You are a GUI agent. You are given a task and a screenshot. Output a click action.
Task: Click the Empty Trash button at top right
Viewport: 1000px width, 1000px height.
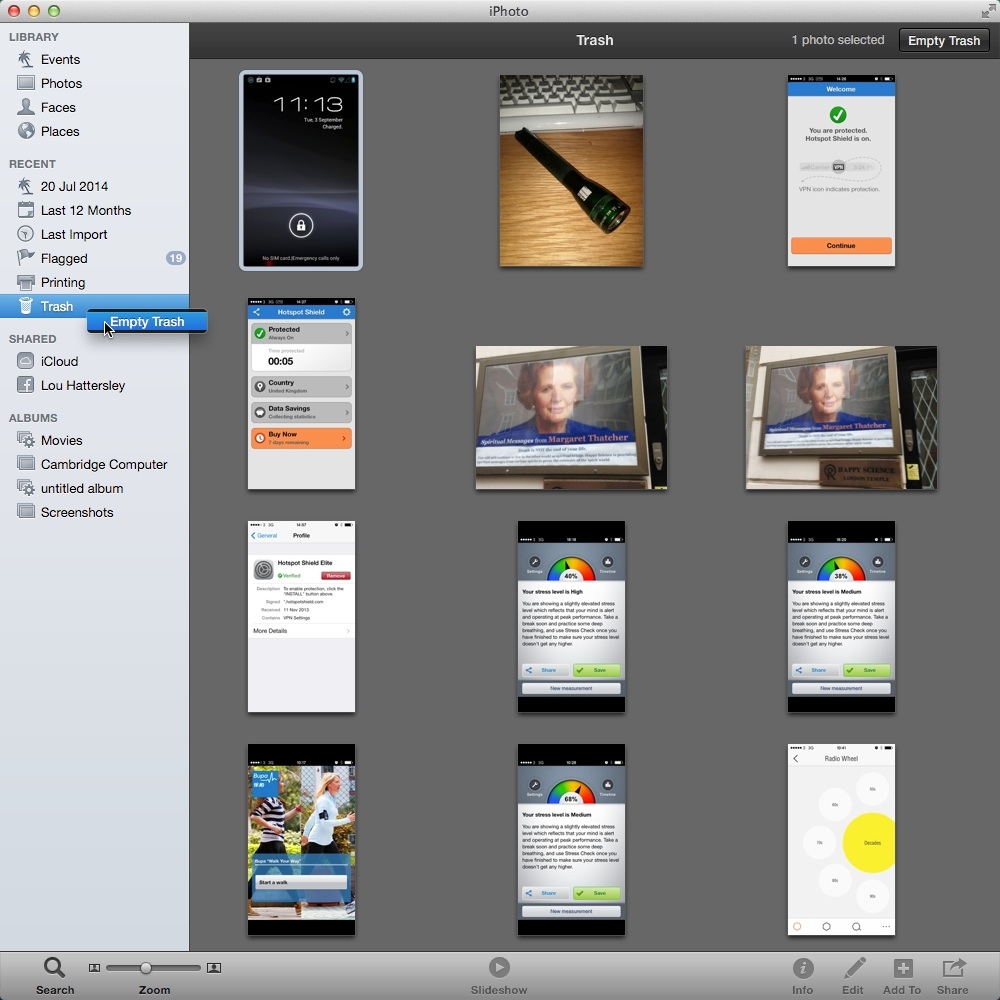point(944,40)
